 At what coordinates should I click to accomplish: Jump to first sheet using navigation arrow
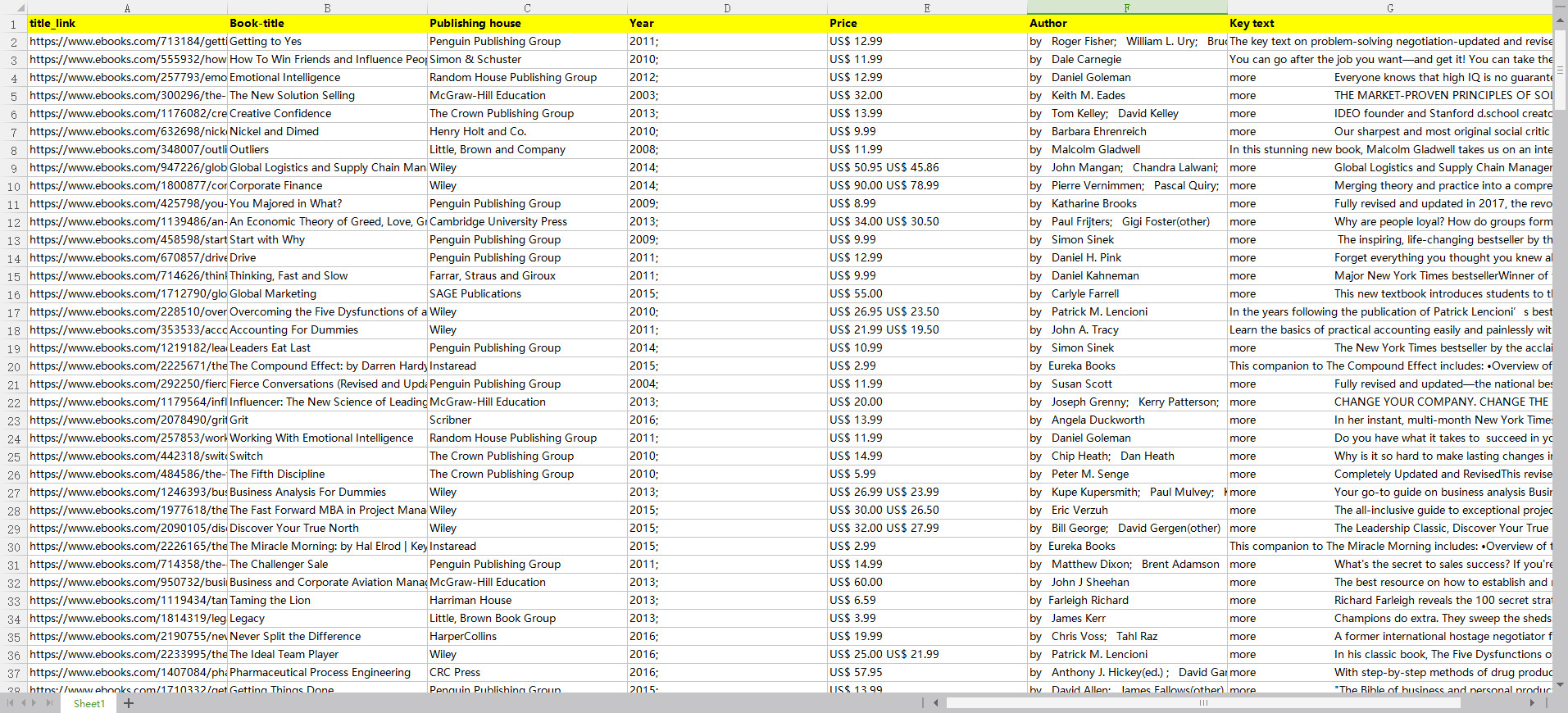tap(11, 703)
